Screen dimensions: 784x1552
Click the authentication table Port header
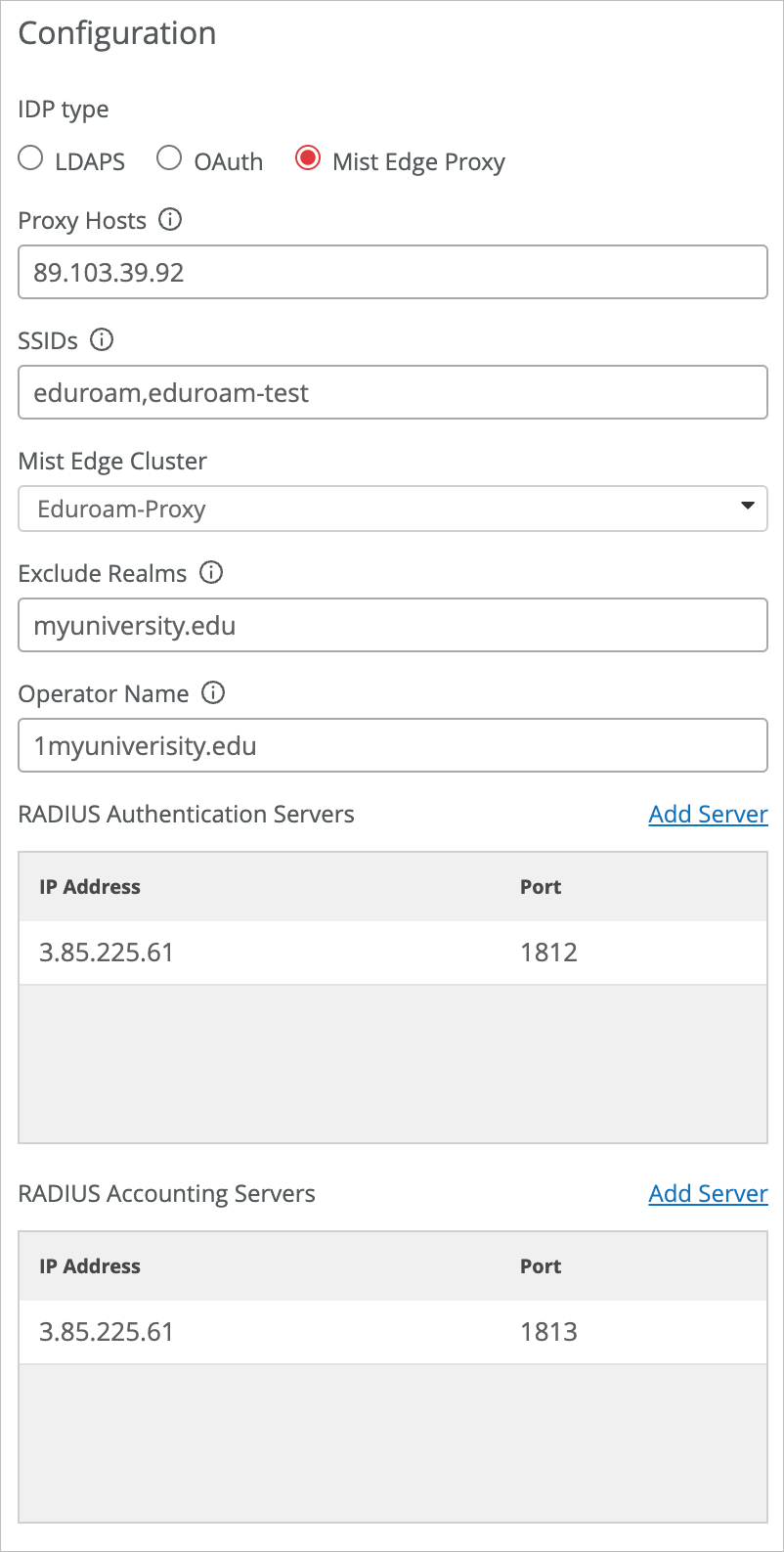point(541,887)
